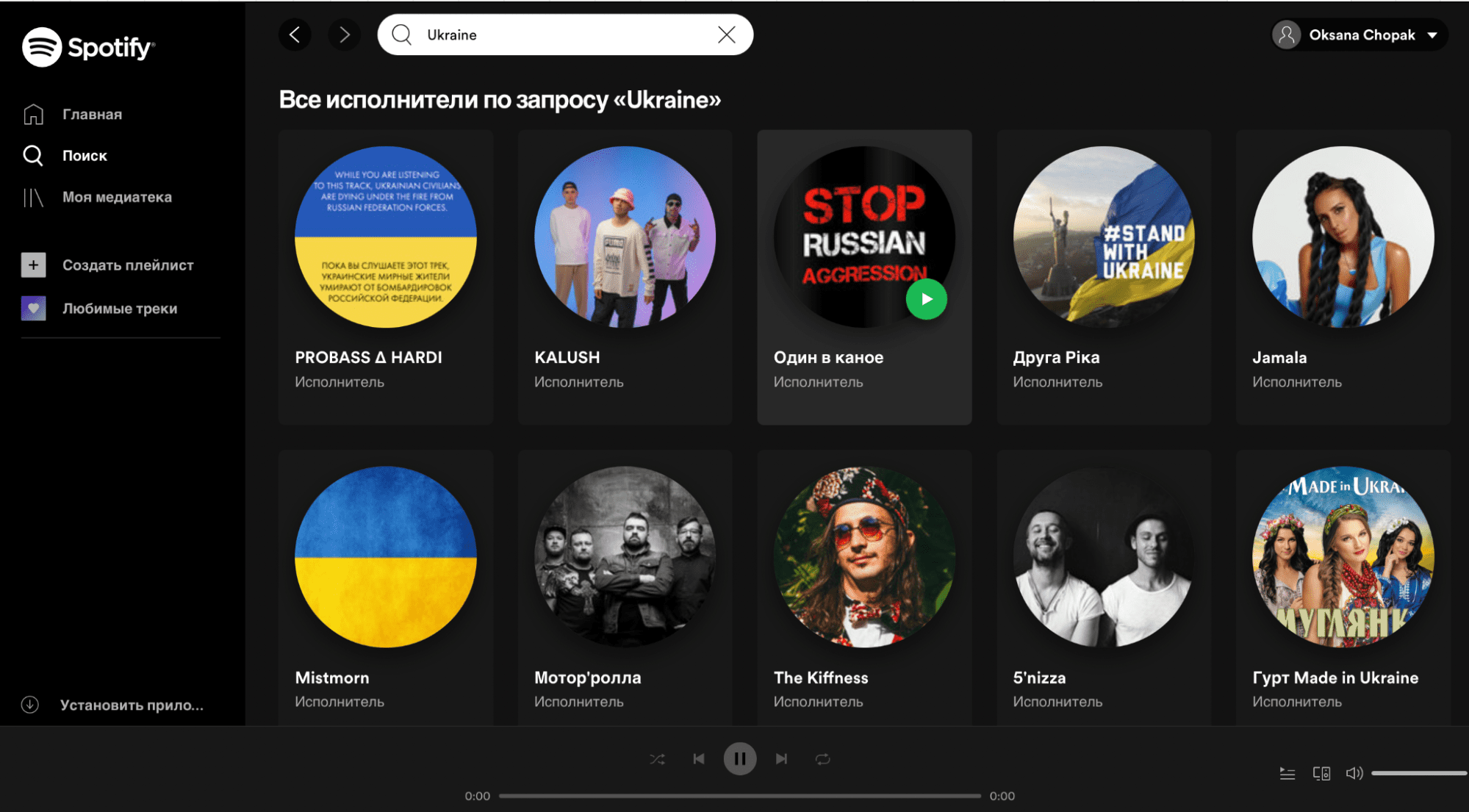
Task: Toggle repeat mode
Action: [x=822, y=759]
